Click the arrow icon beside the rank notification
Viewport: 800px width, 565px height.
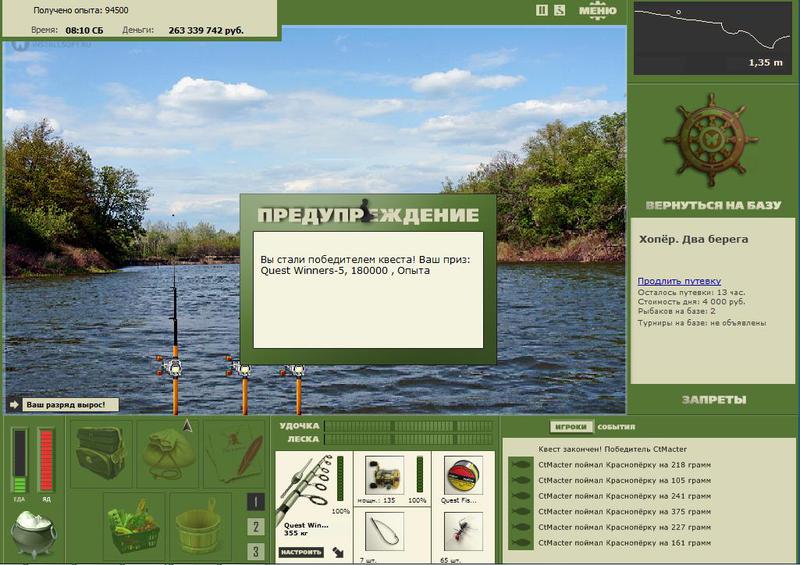pos(14,405)
